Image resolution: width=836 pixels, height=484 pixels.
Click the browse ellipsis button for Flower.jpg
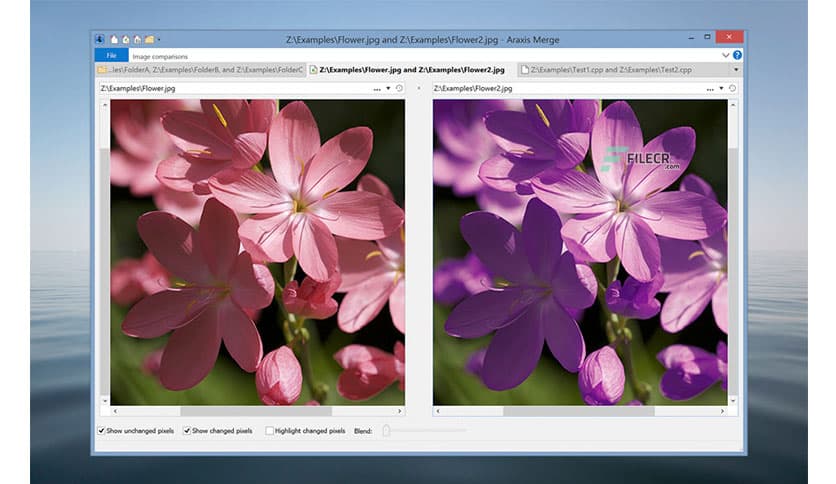click(x=376, y=89)
